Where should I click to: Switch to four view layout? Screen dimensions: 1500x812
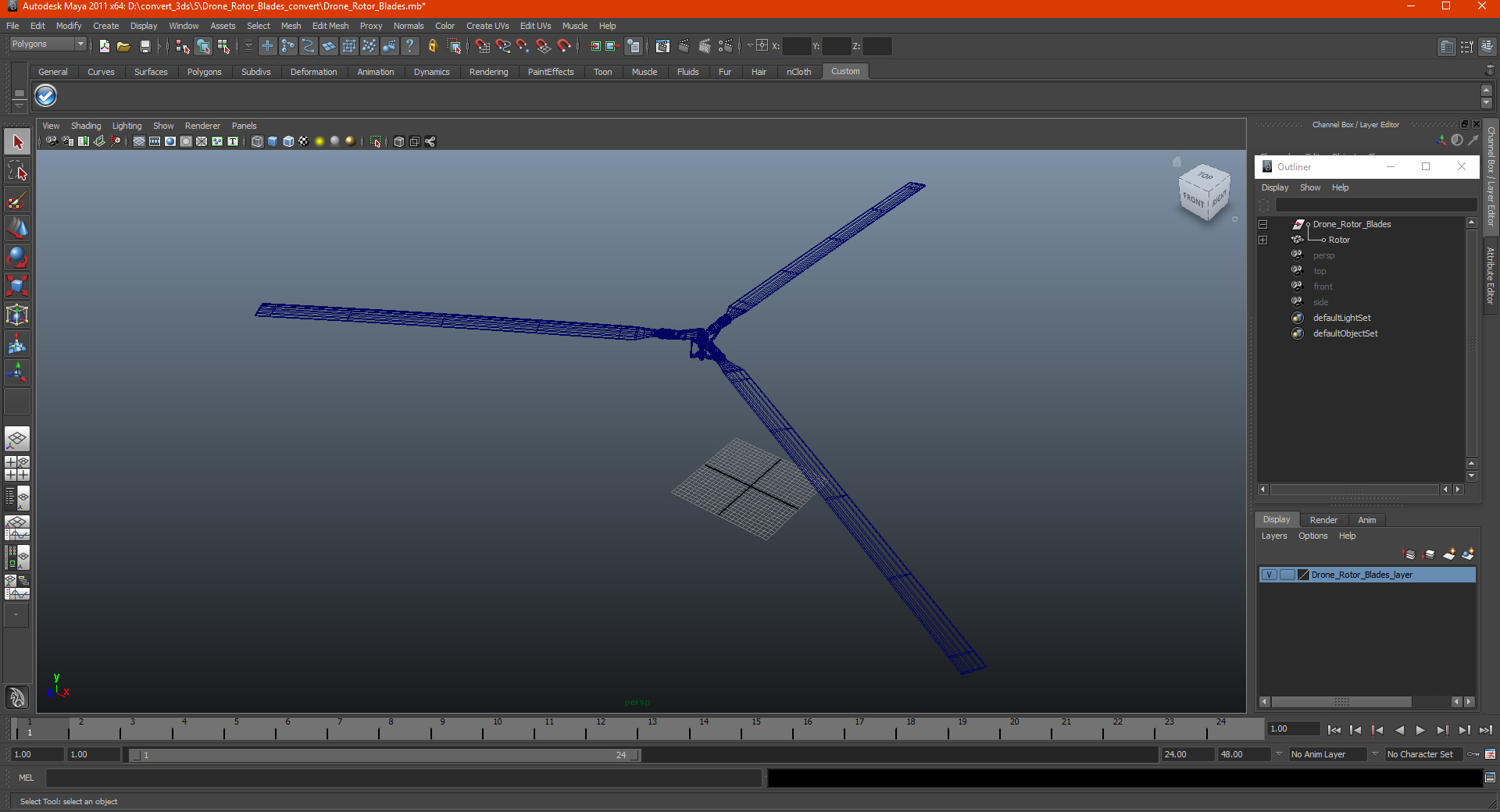point(17,468)
